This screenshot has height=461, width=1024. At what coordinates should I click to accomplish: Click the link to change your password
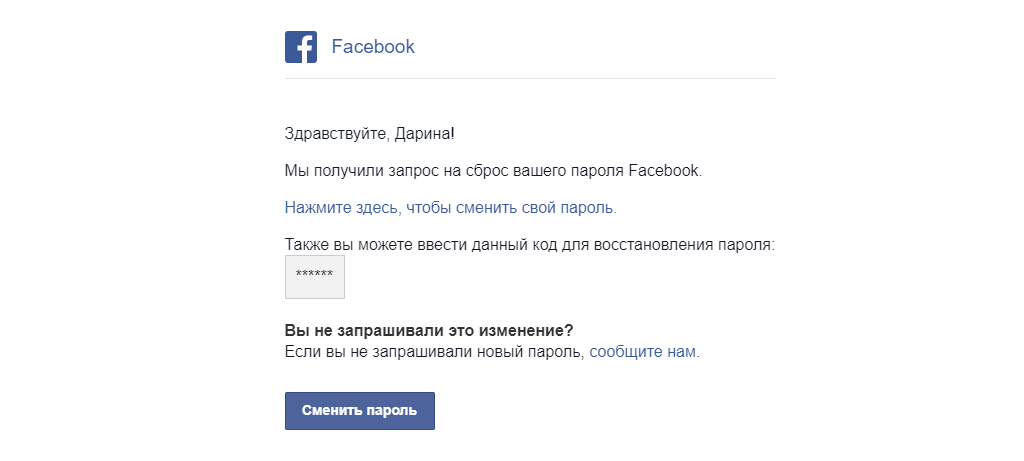[x=450, y=208]
